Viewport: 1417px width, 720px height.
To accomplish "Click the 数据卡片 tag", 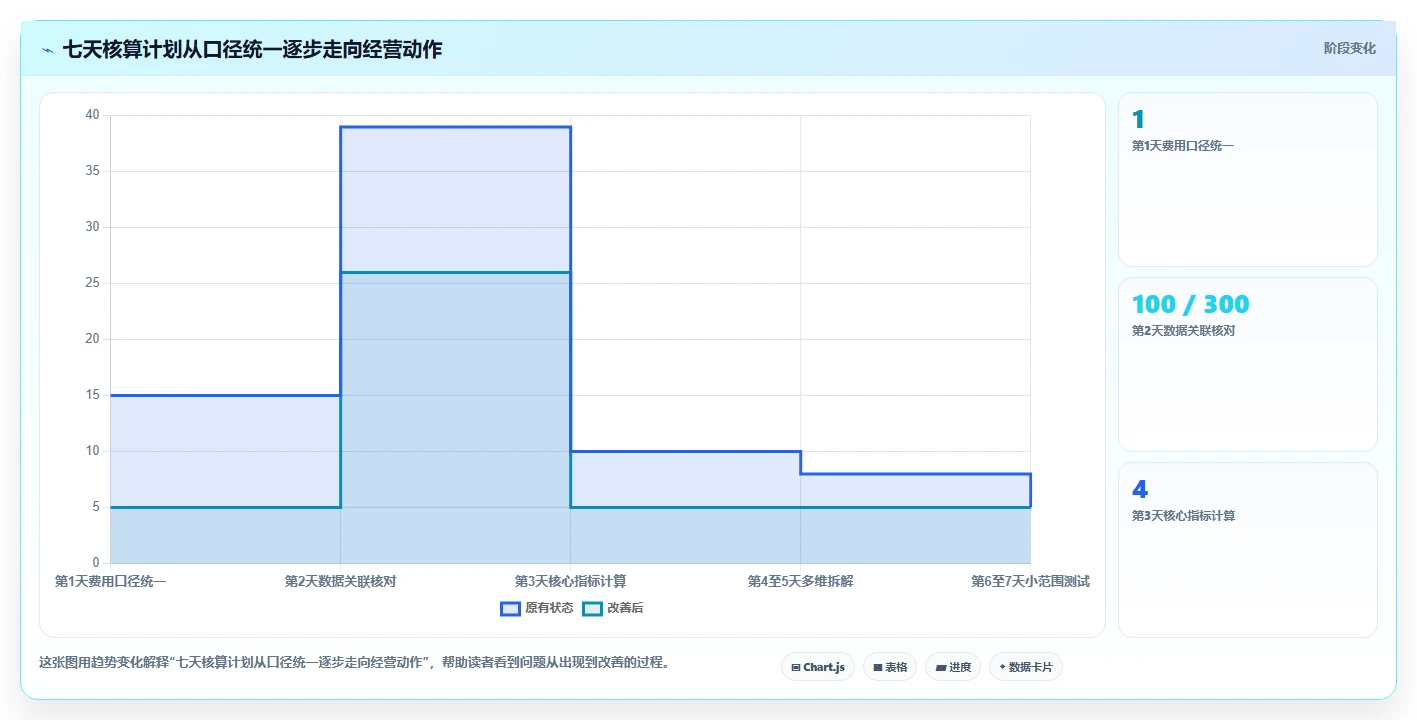I will tap(1026, 667).
